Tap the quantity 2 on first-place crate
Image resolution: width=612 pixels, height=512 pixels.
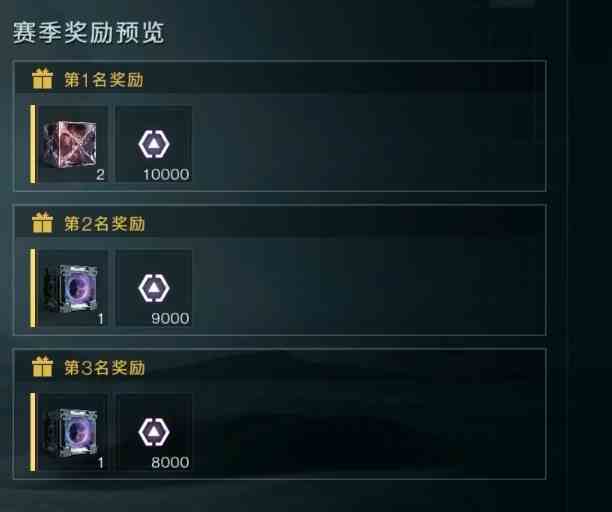pos(100,175)
